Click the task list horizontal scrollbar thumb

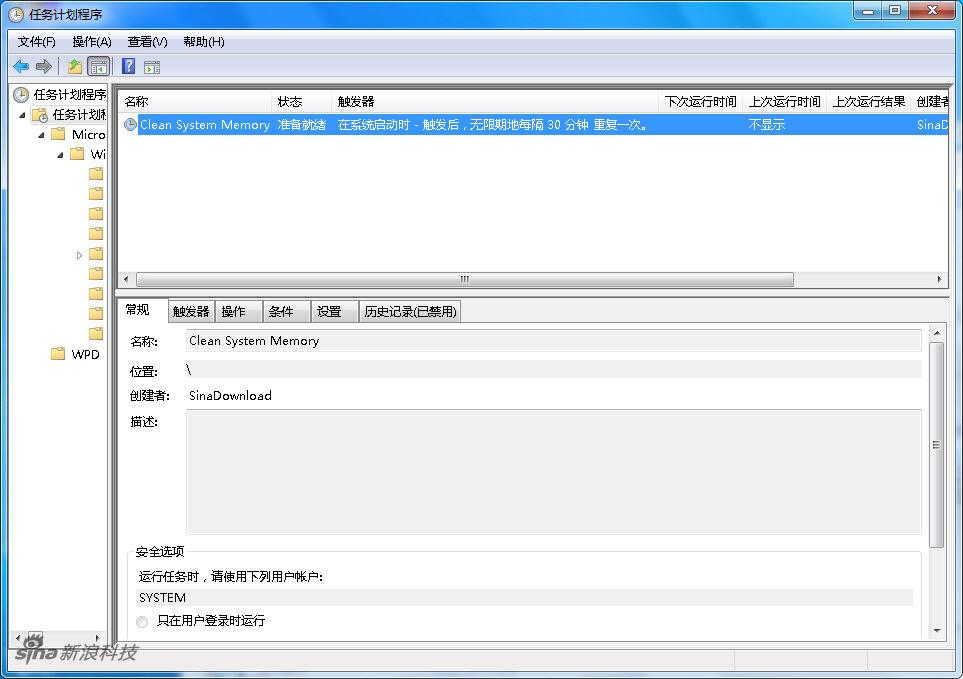(464, 280)
